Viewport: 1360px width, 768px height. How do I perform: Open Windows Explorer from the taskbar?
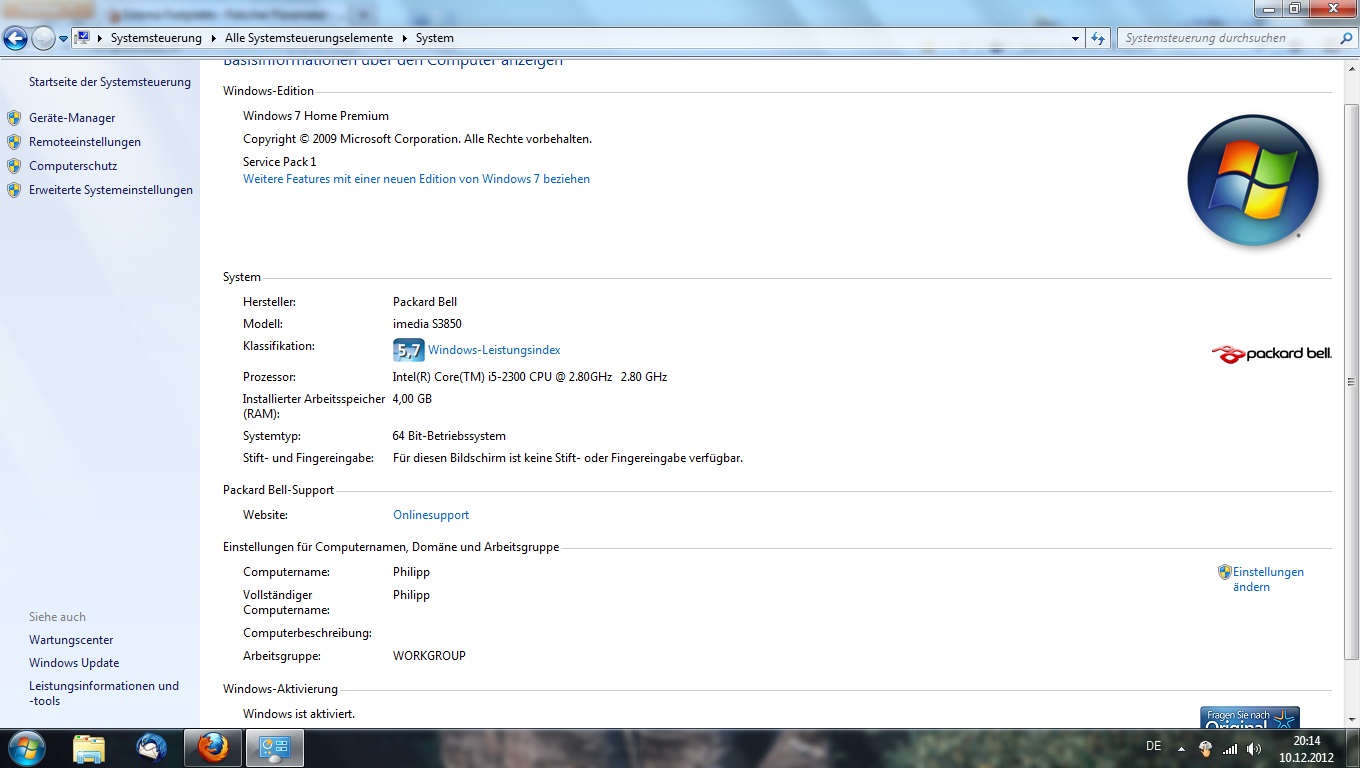[x=89, y=748]
